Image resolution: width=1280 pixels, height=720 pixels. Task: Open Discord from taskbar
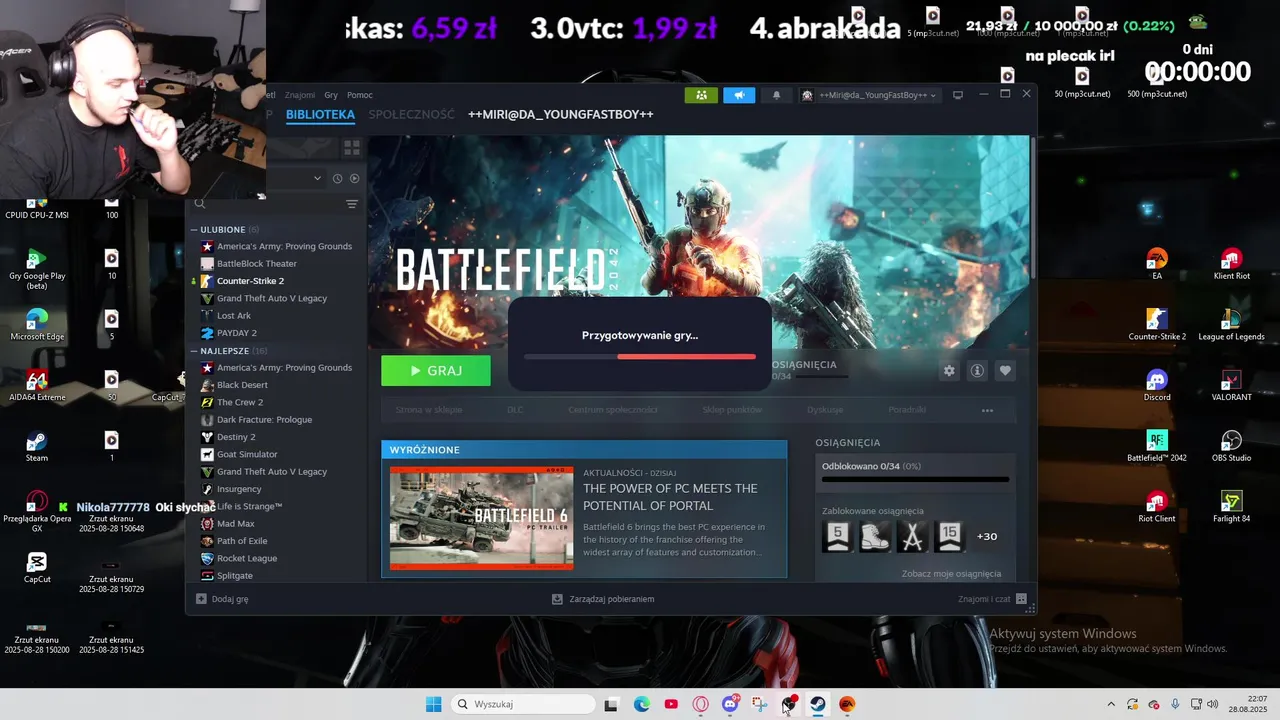(x=730, y=704)
